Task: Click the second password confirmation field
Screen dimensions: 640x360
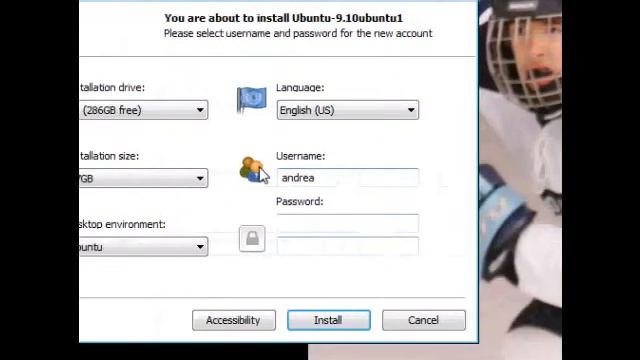Action: point(348,246)
